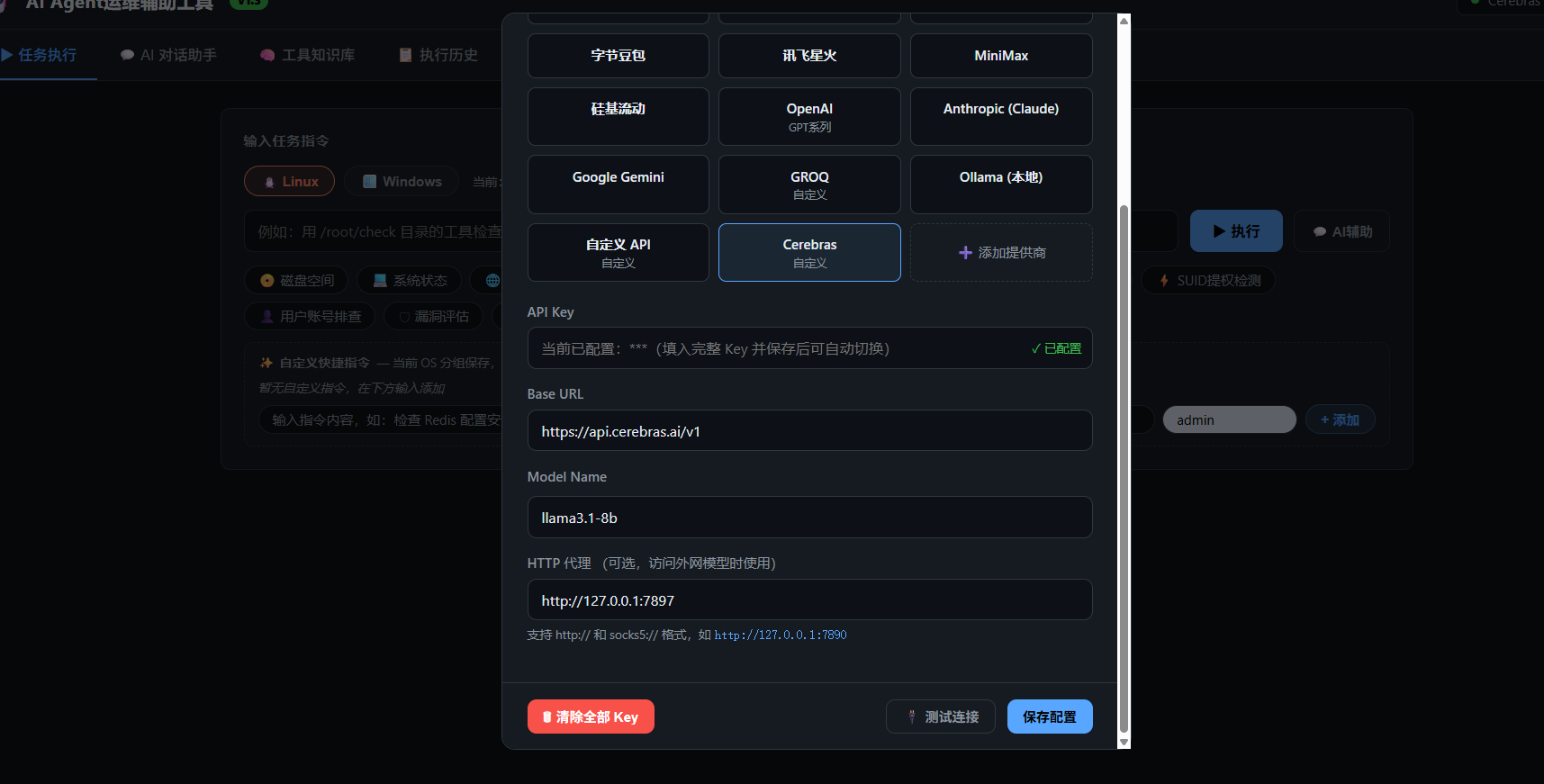
Task: Select the Linux OS option
Action: pos(290,181)
